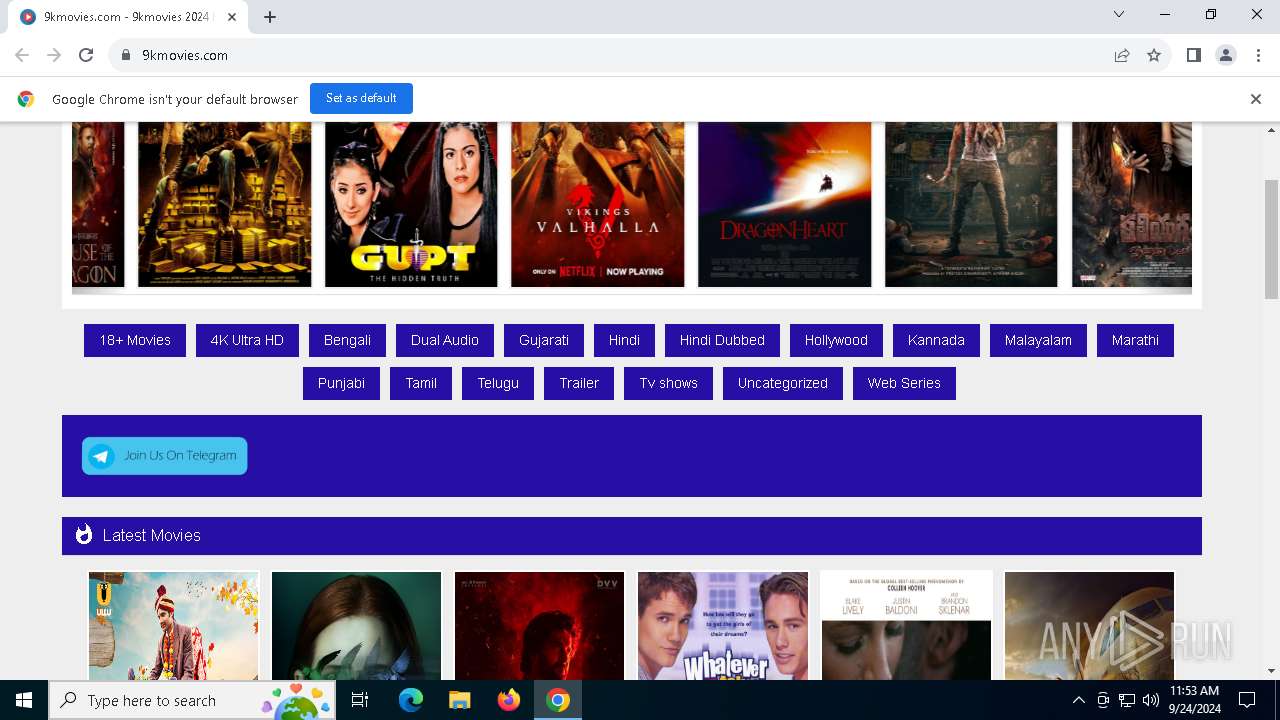Select the Bengali category

click(347, 340)
